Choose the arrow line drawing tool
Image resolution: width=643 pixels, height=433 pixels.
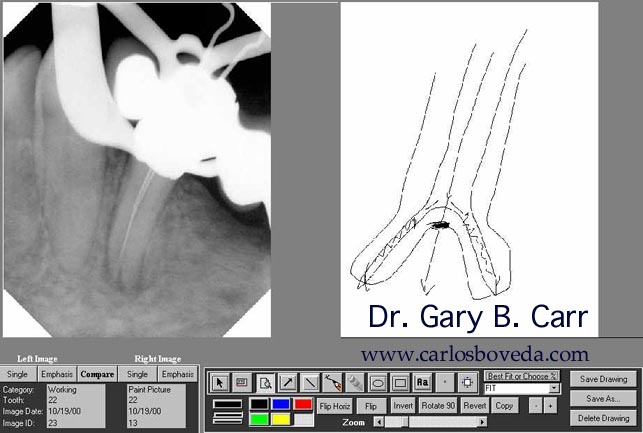click(x=286, y=382)
